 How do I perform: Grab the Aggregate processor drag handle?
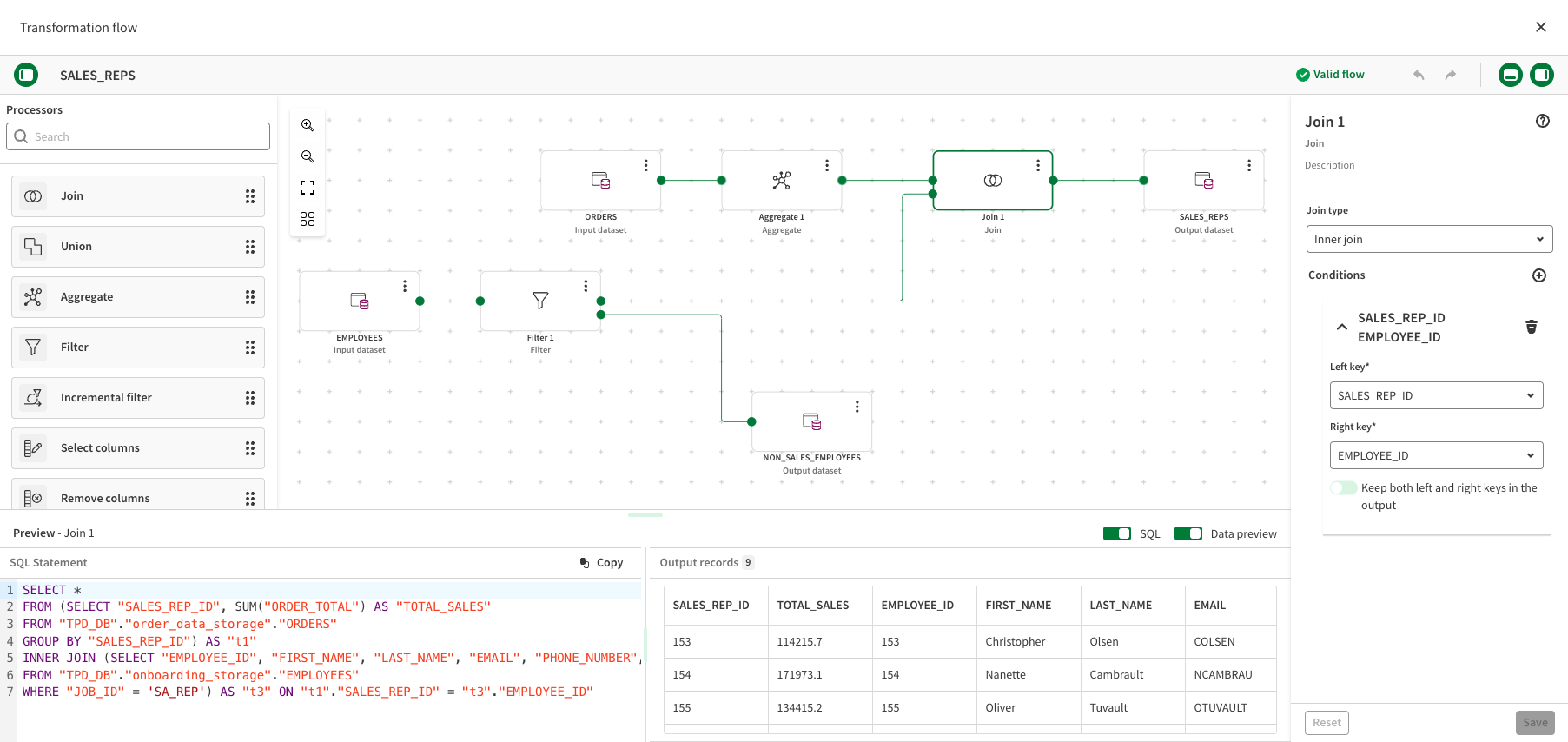tap(250, 297)
